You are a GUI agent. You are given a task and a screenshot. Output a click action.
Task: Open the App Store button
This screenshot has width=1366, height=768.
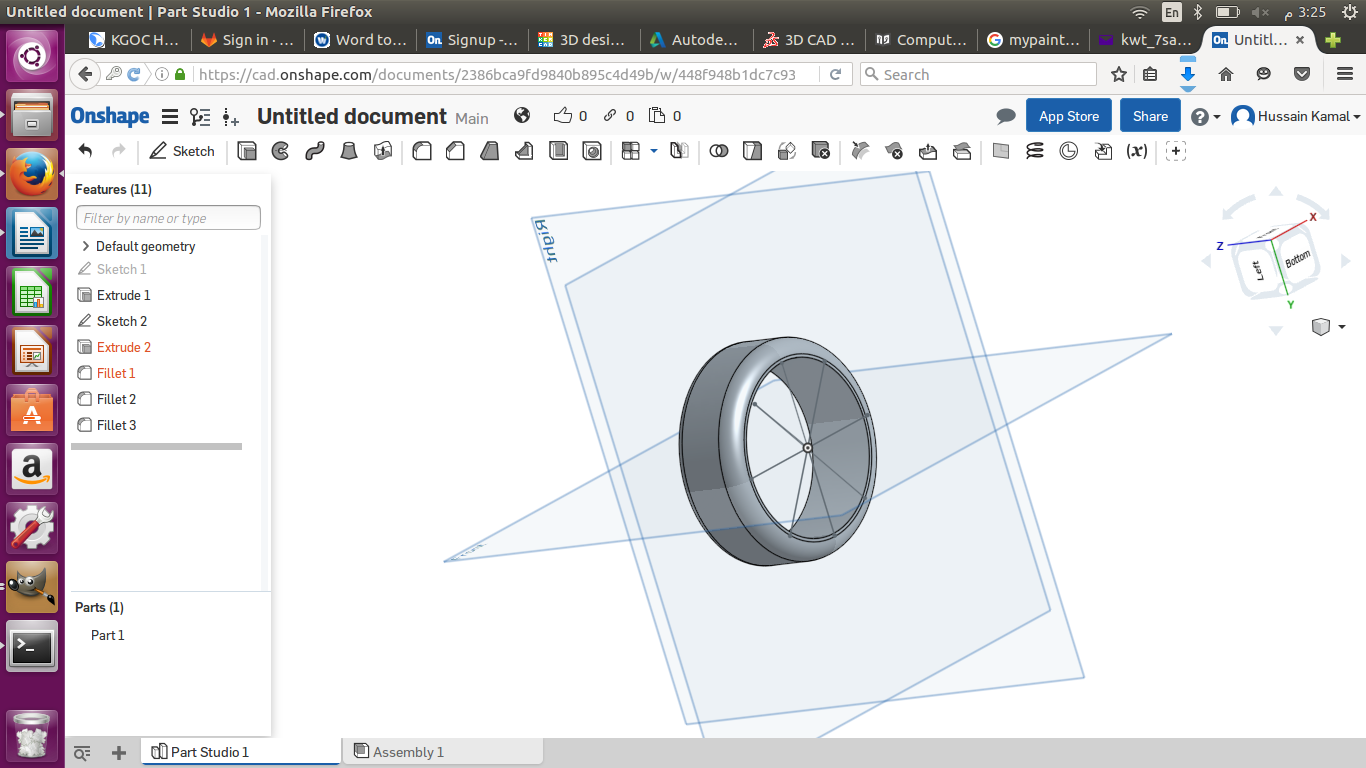coord(1068,116)
